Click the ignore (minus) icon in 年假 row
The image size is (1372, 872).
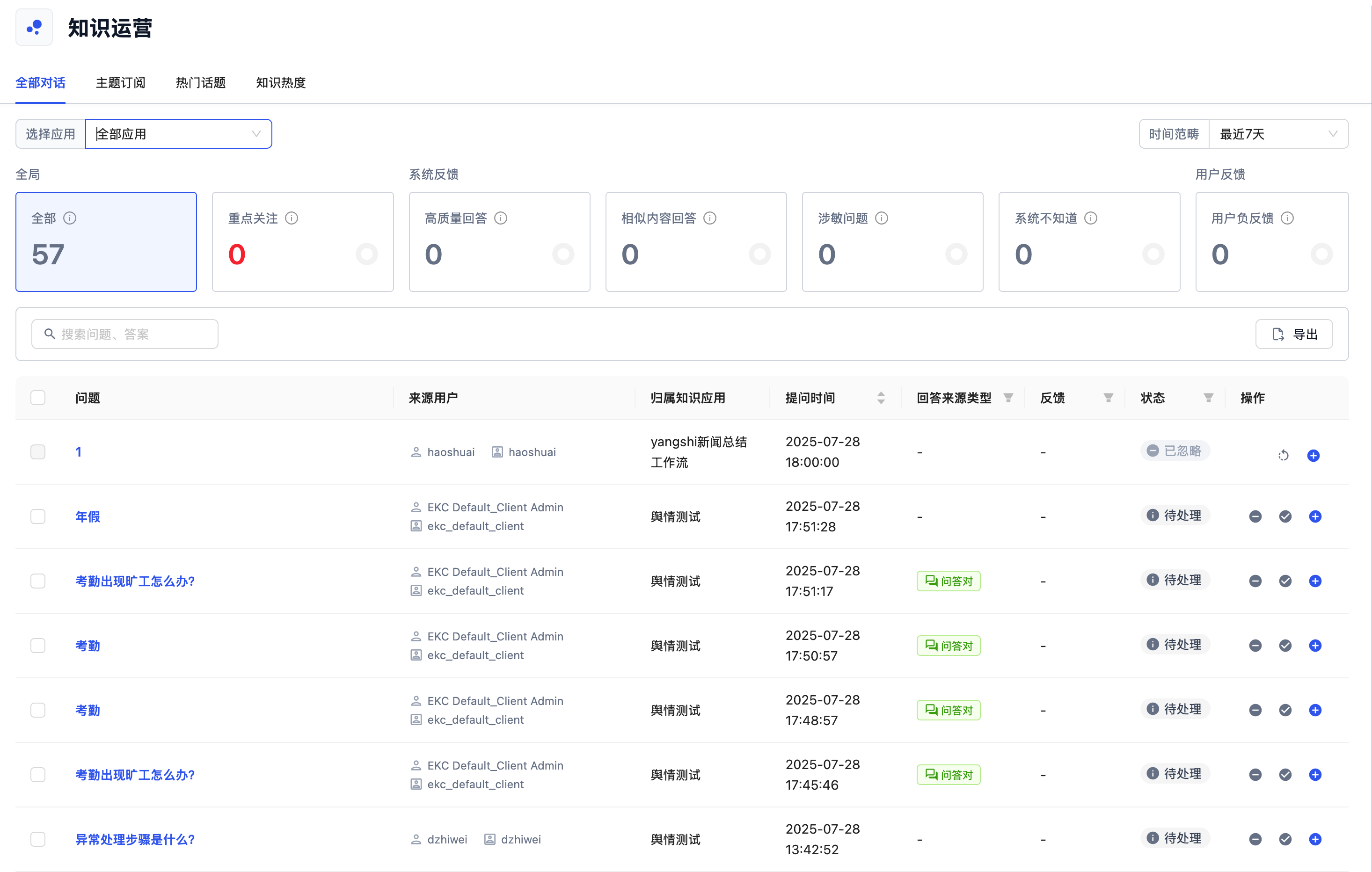(1255, 516)
